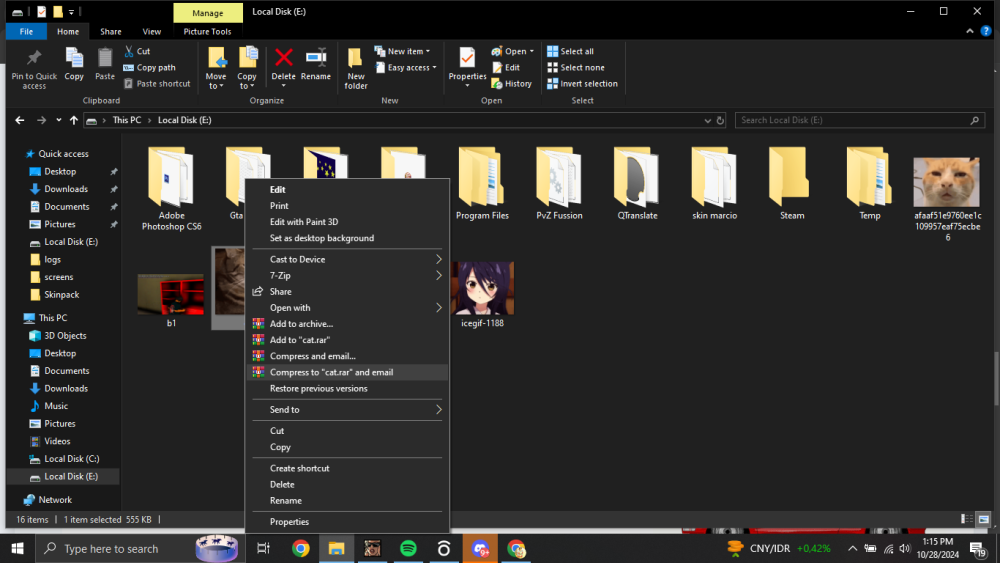Click the Rename ribbon icon
The image size is (1000, 563).
click(316, 64)
